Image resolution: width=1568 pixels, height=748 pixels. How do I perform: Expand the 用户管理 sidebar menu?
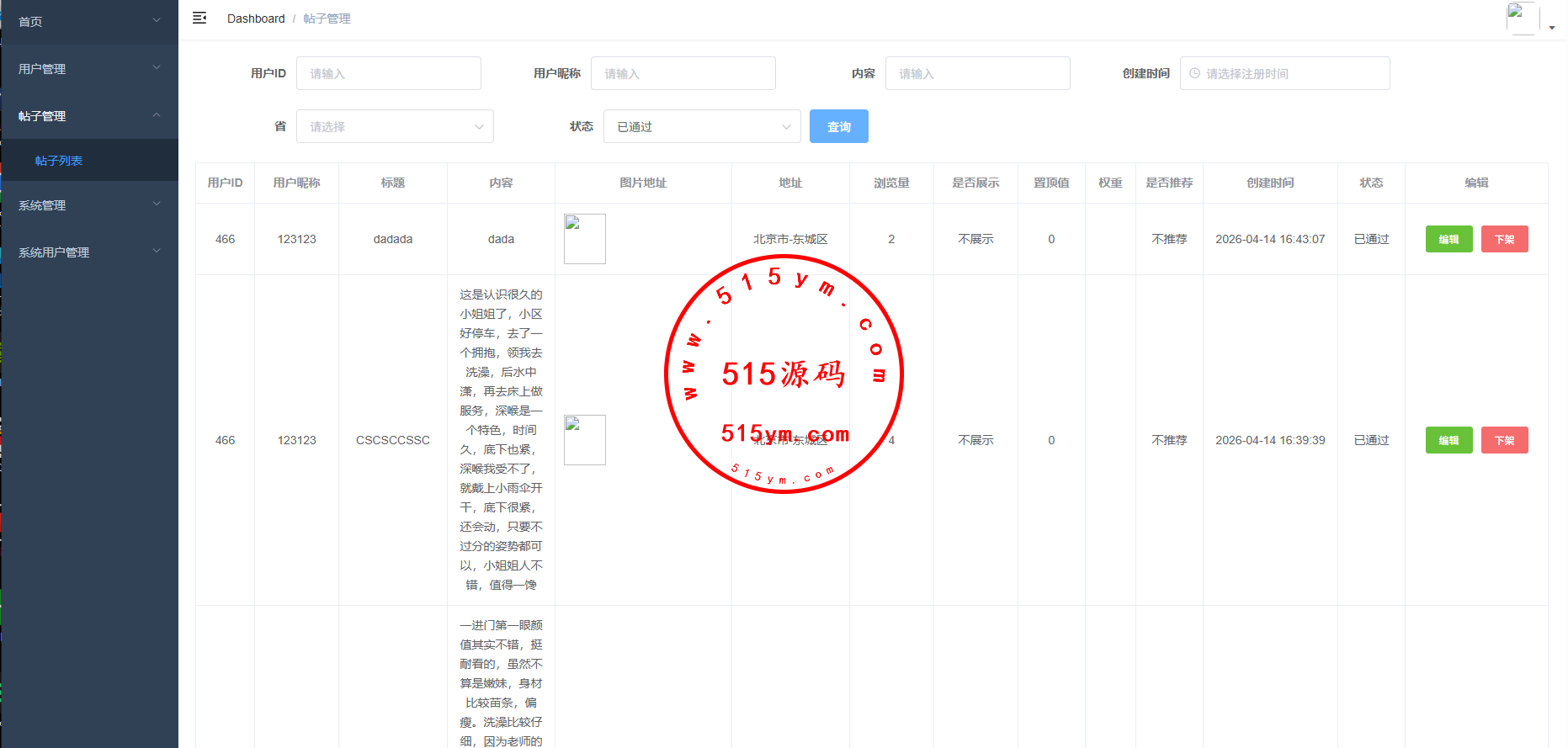(88, 69)
